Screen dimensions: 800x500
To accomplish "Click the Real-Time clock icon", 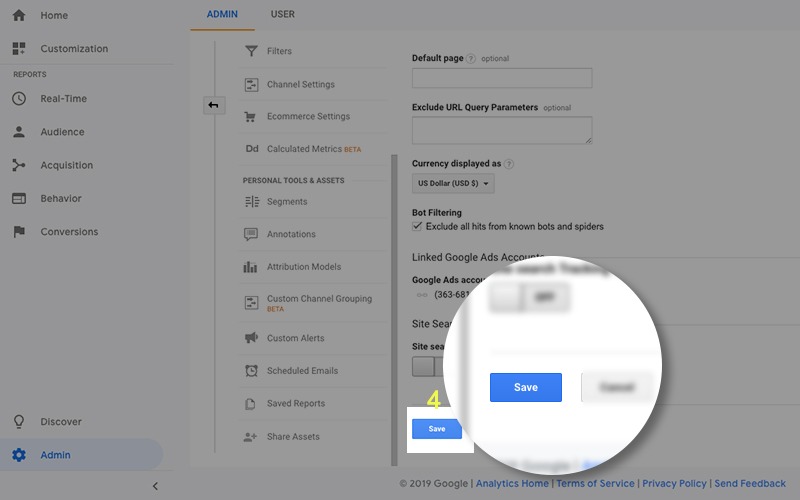I will pos(19,99).
